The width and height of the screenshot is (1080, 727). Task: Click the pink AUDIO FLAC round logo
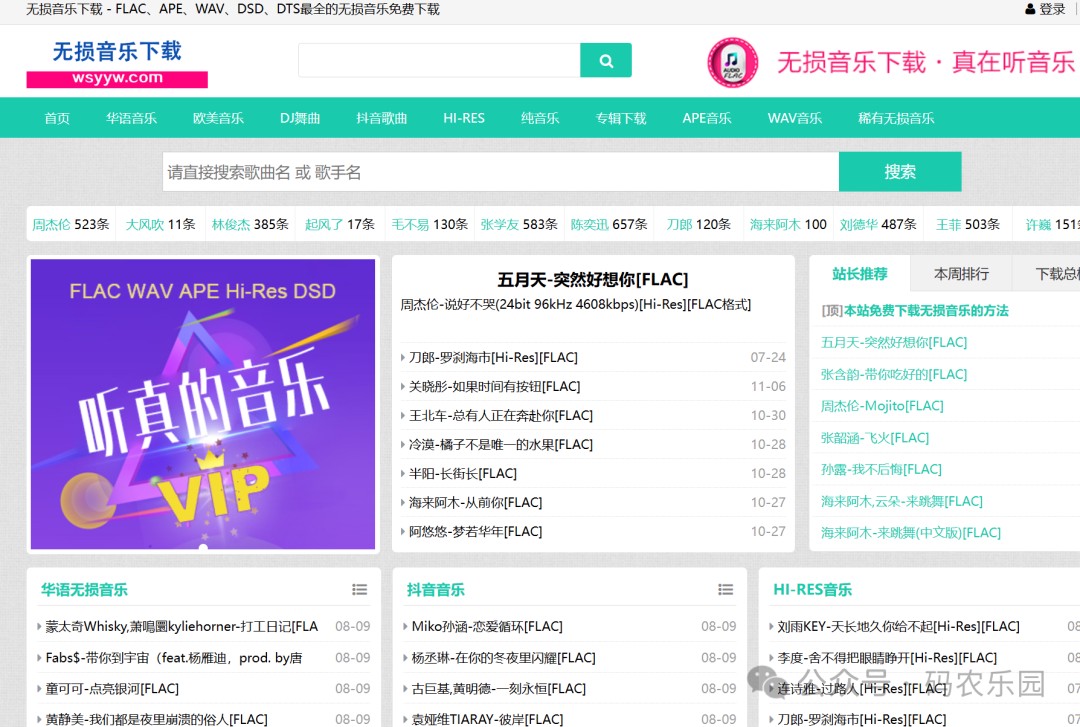point(733,63)
